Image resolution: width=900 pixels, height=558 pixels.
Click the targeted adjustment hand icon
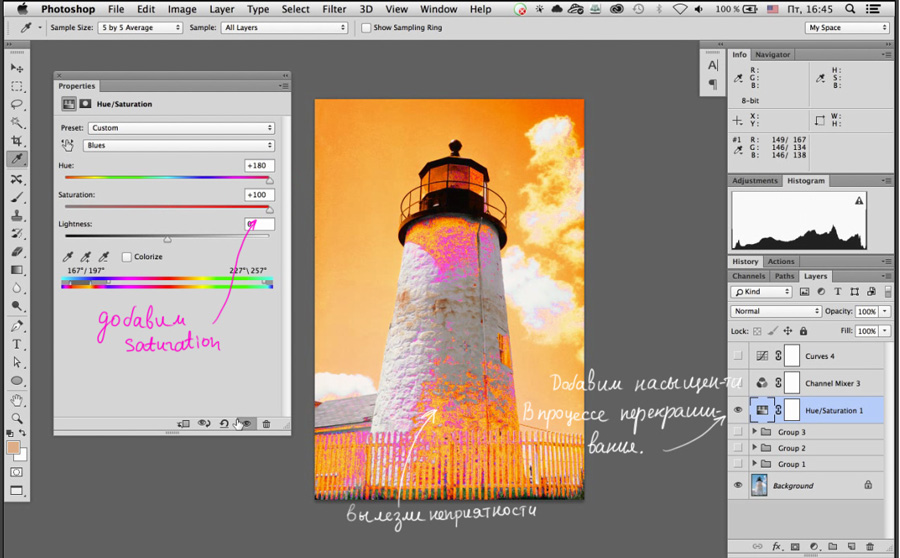(x=68, y=146)
